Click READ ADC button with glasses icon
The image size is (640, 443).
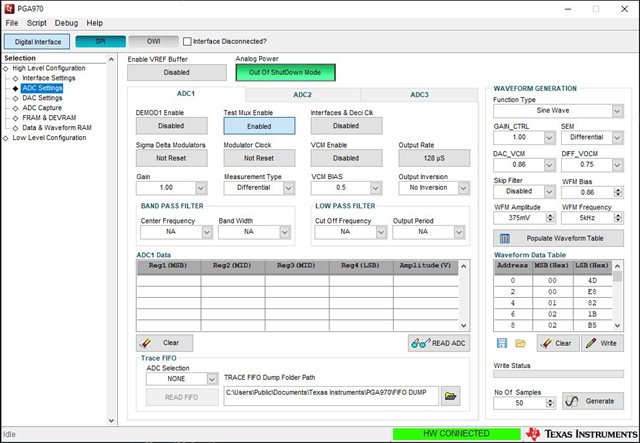click(439, 343)
